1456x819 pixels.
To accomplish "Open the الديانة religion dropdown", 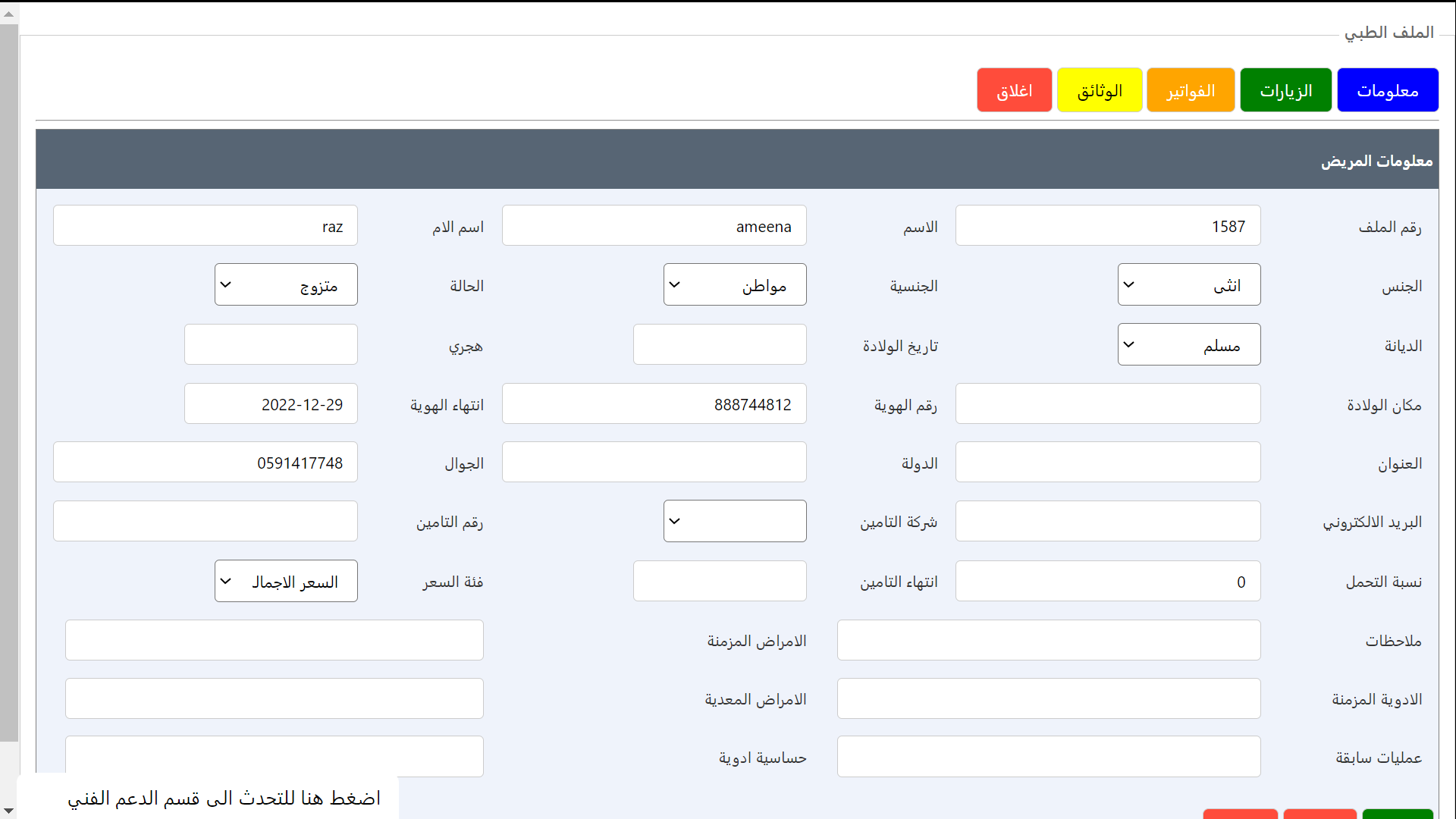I will point(1188,344).
